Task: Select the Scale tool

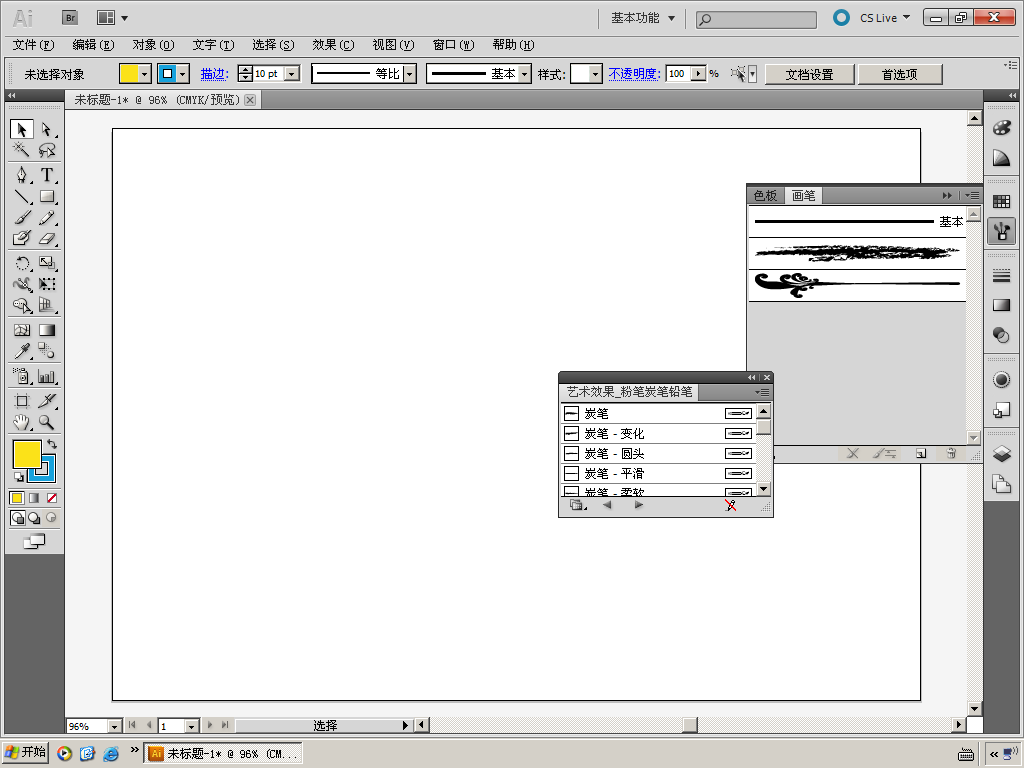Action: point(46,263)
